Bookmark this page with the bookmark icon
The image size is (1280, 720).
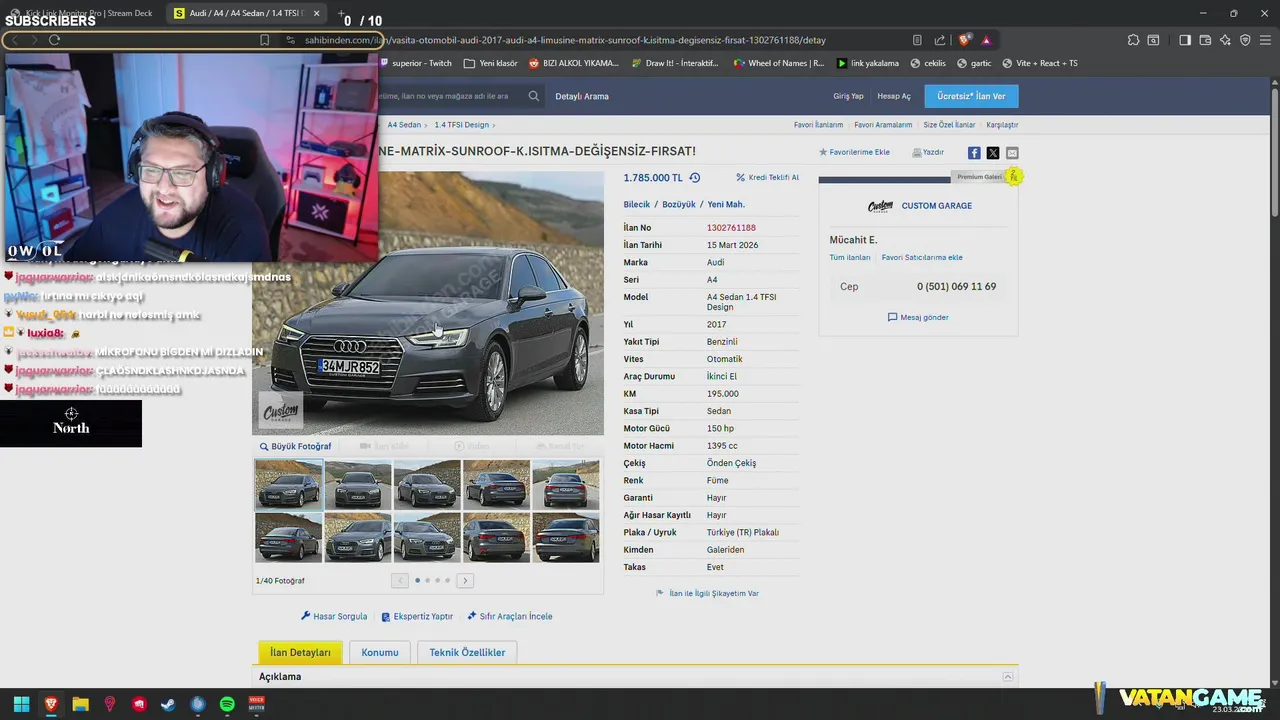coord(264,40)
